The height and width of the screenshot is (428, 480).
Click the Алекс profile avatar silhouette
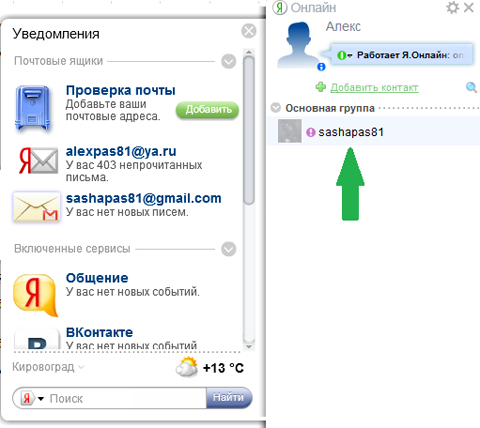pos(298,45)
